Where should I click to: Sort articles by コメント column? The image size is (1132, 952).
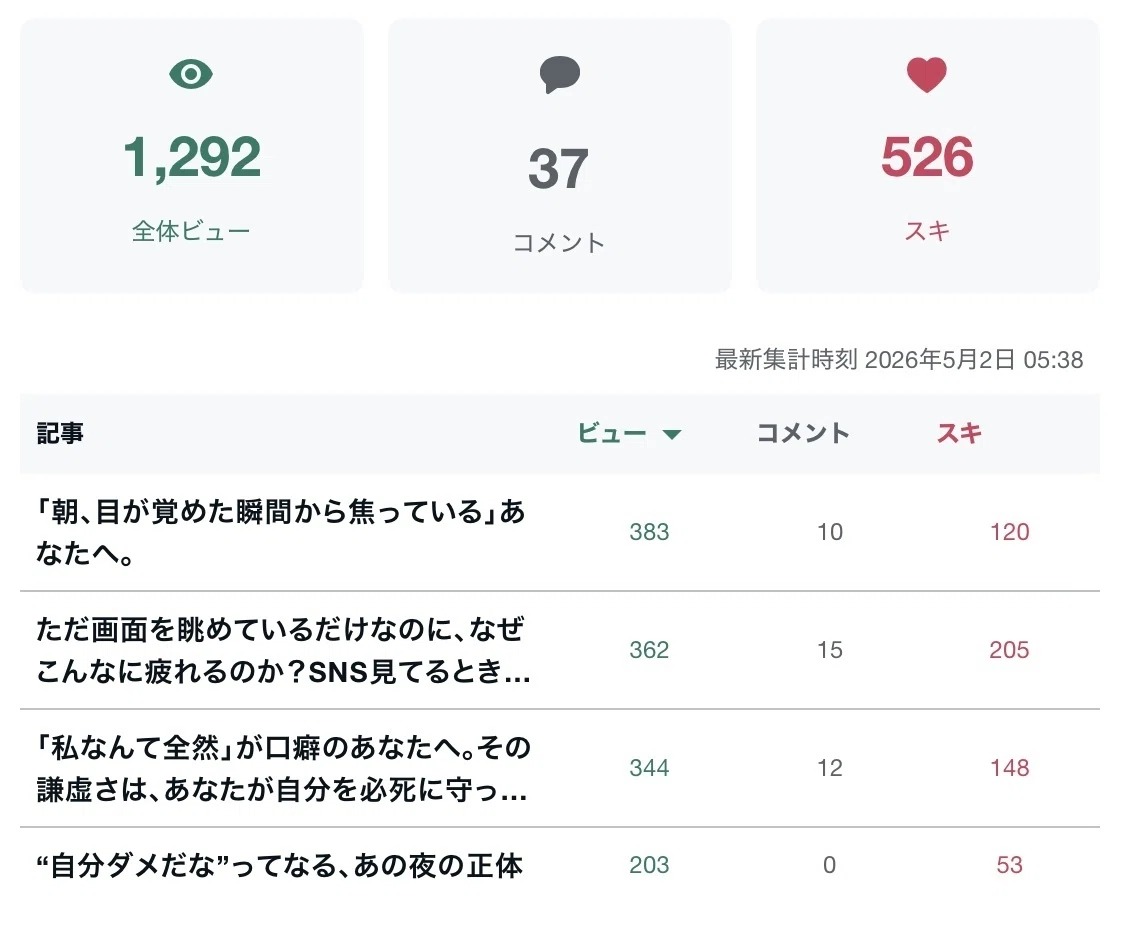coord(803,433)
